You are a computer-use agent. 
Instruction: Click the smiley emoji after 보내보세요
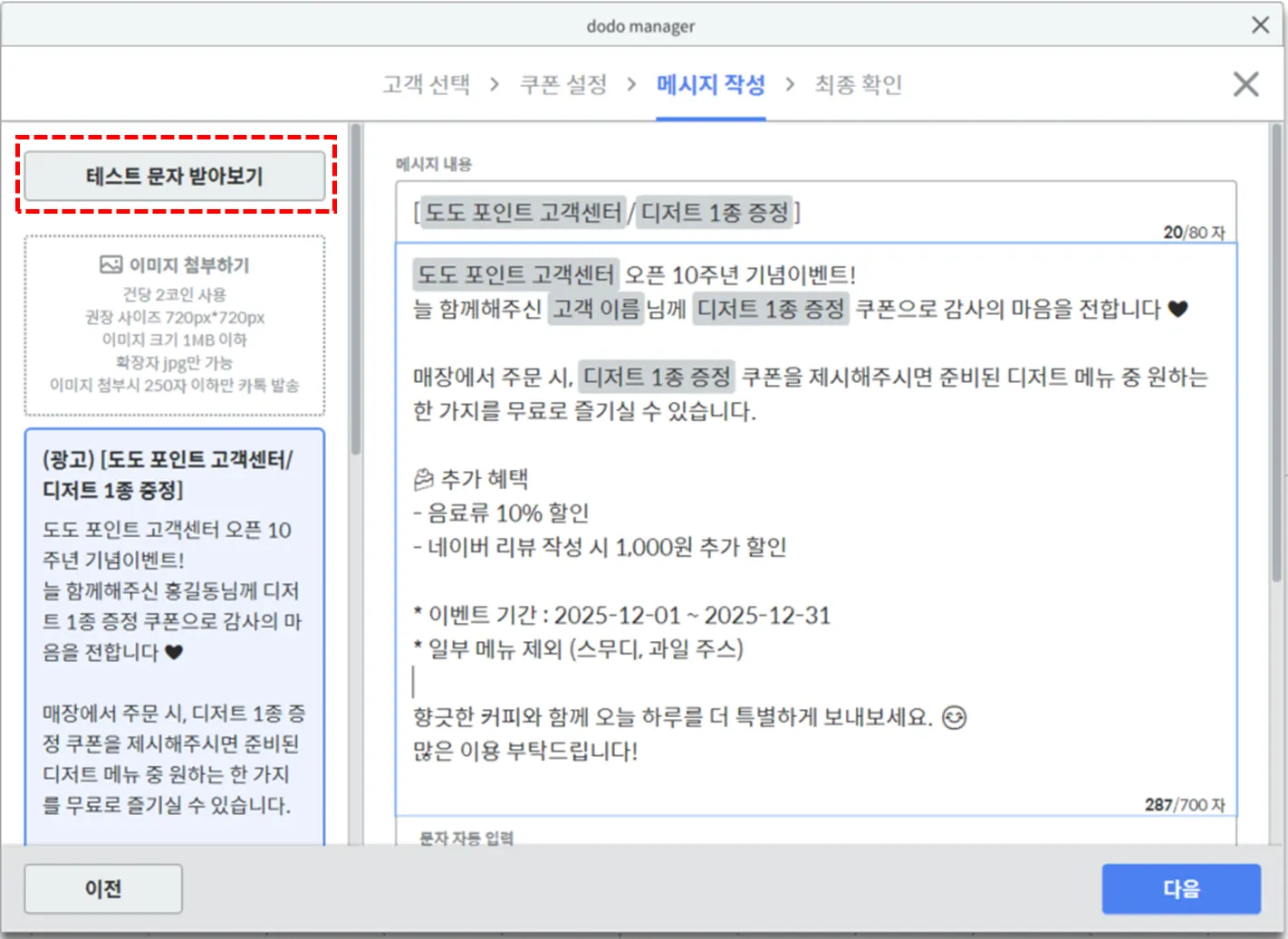coord(955,717)
